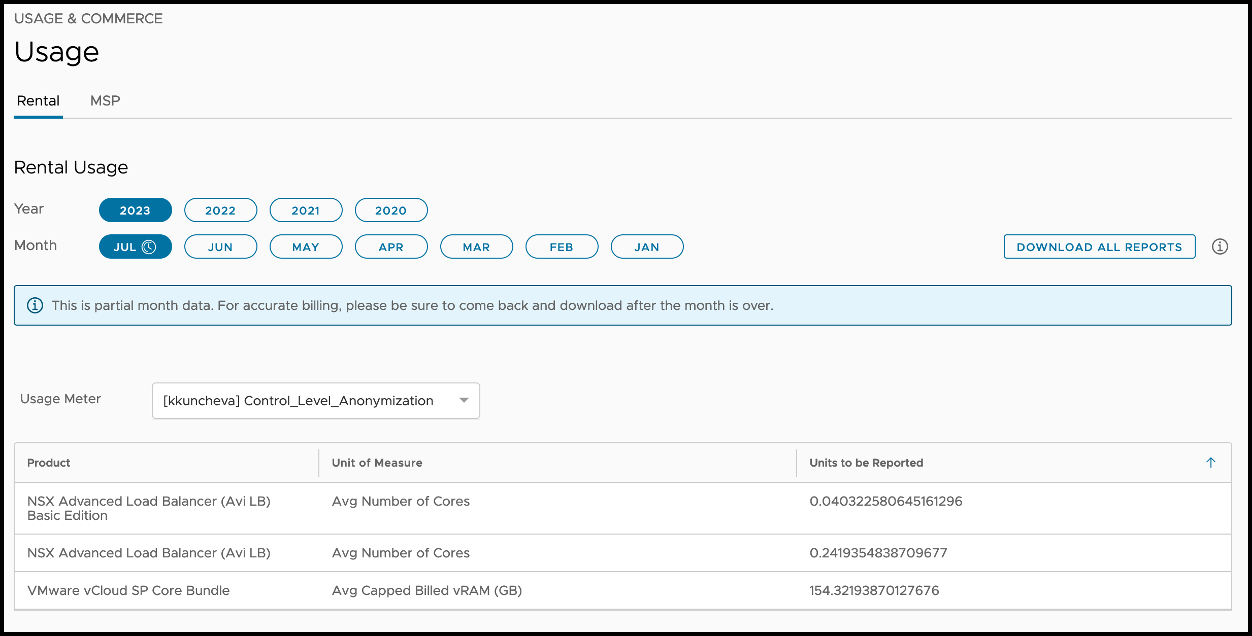Show MAR month usage
Screen dimensions: 1252x636
(x=476, y=247)
